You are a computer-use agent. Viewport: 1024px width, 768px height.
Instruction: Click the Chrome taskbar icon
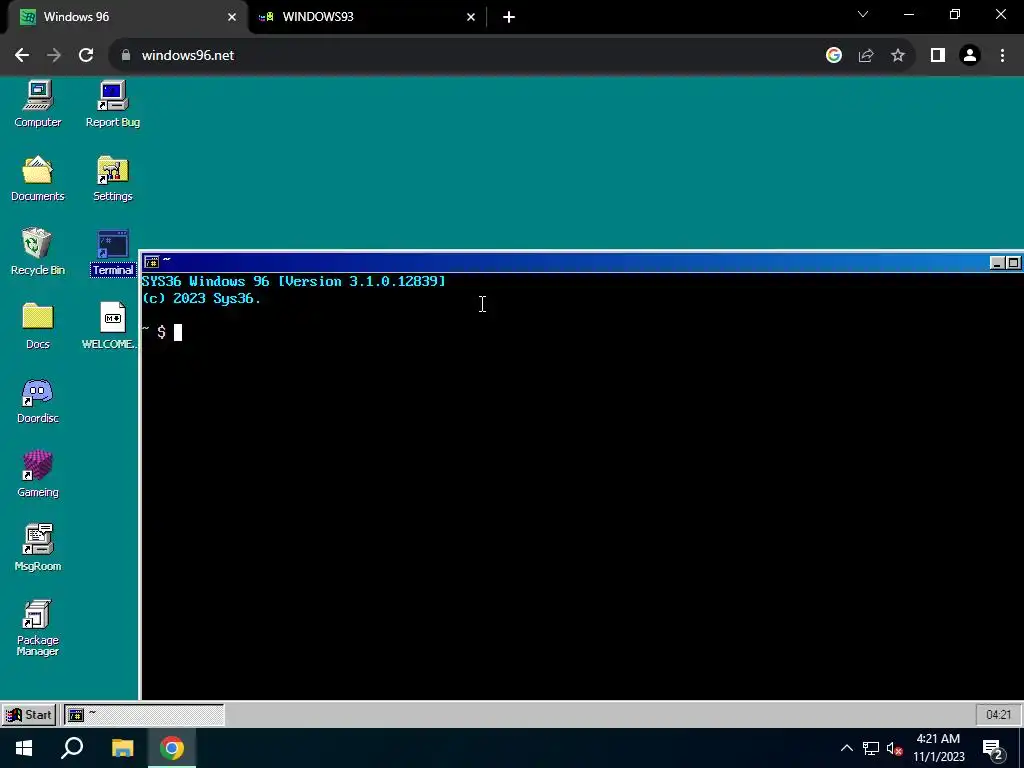(x=172, y=748)
